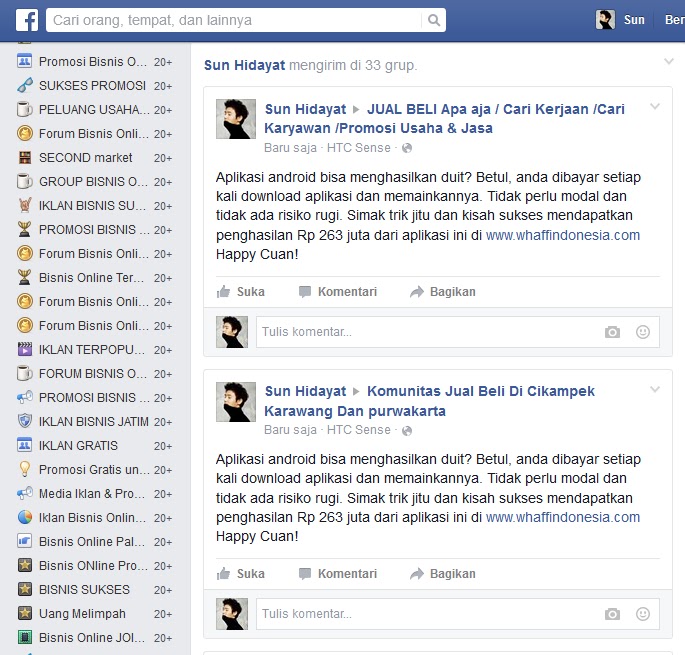Screen dimensions: 685x655
Task: Open PELUANG USAHA group mug icon
Action: (x=24, y=109)
